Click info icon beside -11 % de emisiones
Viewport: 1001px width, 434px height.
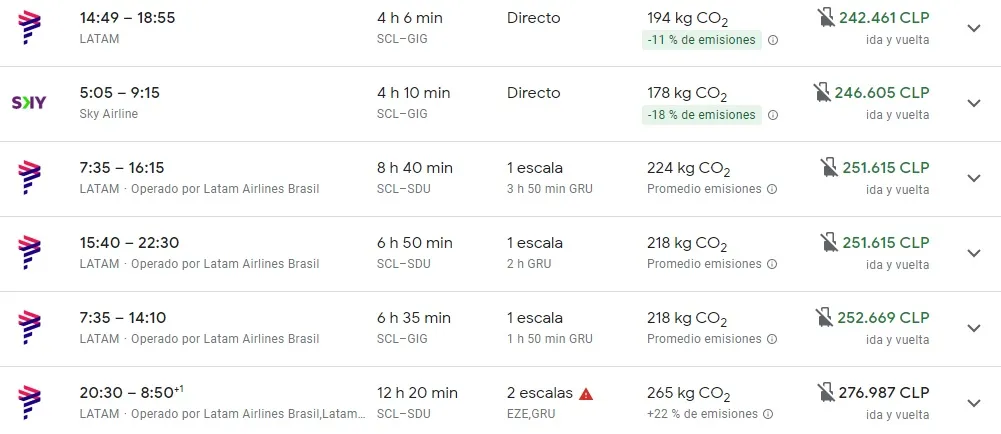[x=773, y=40]
